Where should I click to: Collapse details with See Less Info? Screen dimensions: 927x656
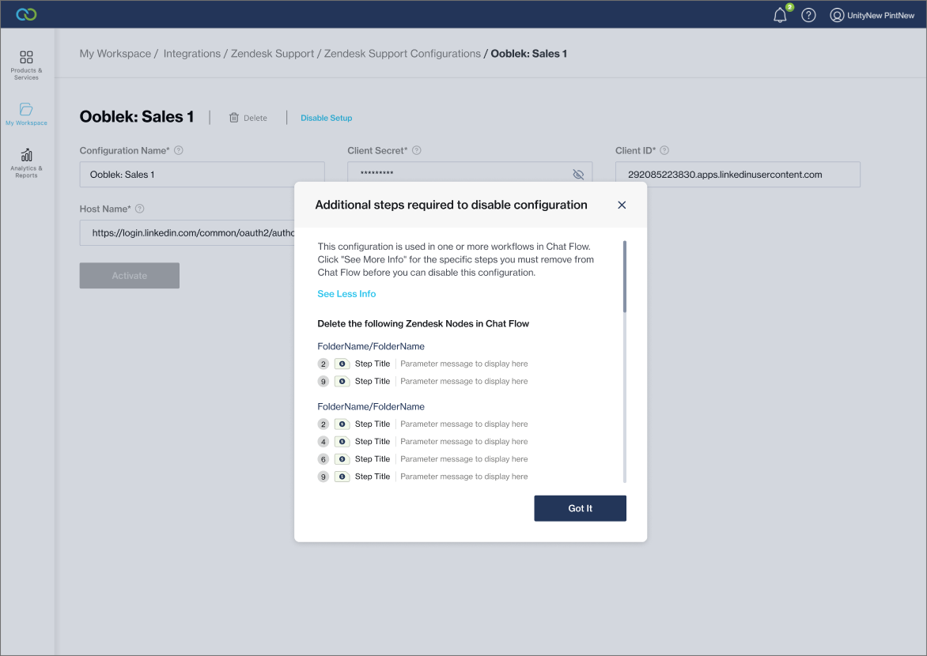click(x=346, y=294)
